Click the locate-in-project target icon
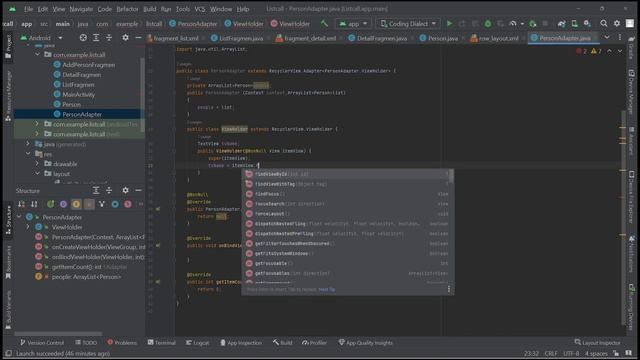640x360 pixels. pos(83,38)
